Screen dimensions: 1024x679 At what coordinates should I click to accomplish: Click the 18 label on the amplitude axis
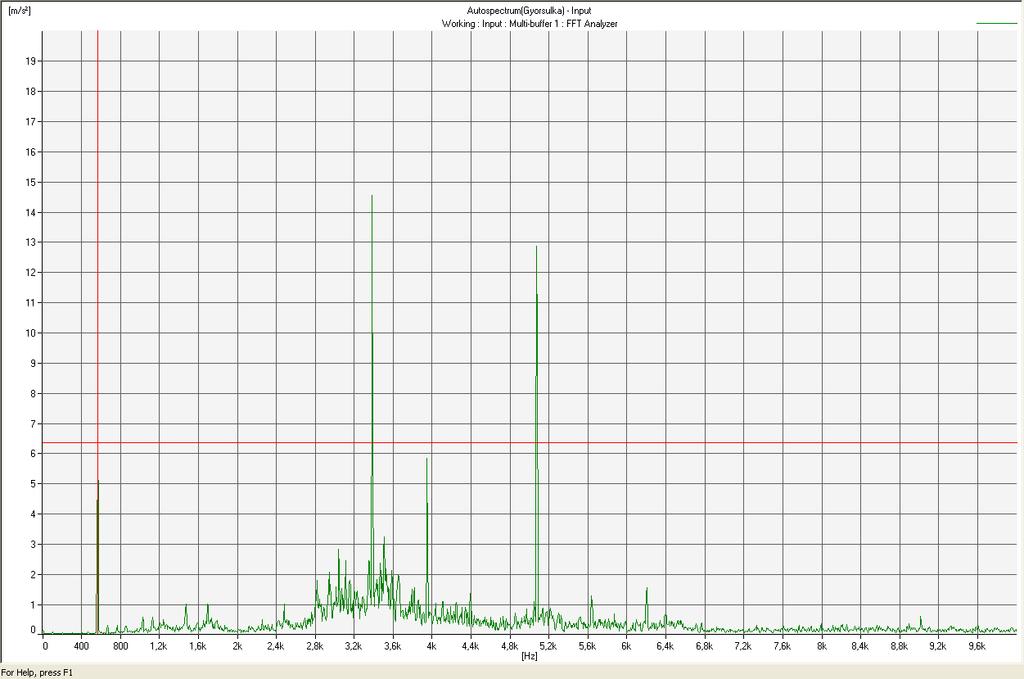(30, 91)
